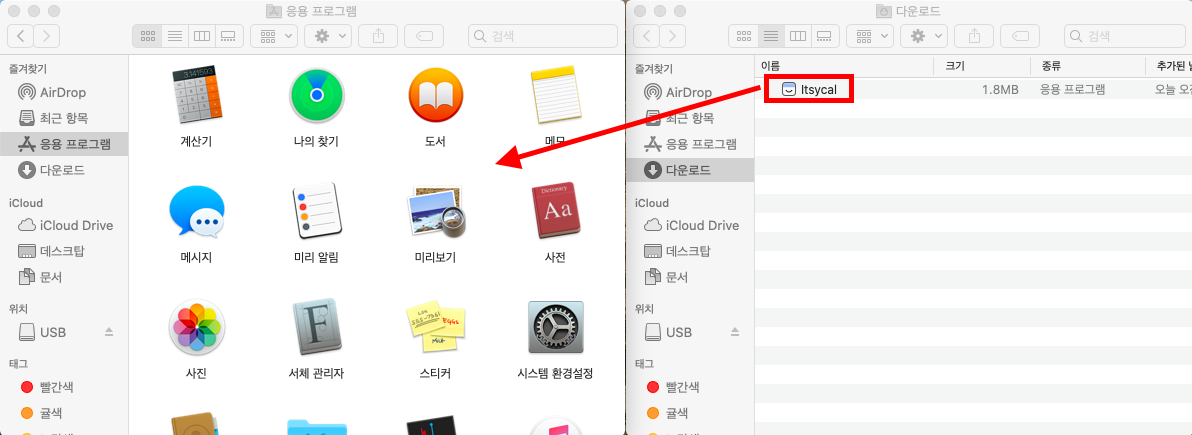Select 응용 프로그램 in Downloads window sidebar
Image resolution: width=1192 pixels, height=435 pixels.
[x=690, y=144]
